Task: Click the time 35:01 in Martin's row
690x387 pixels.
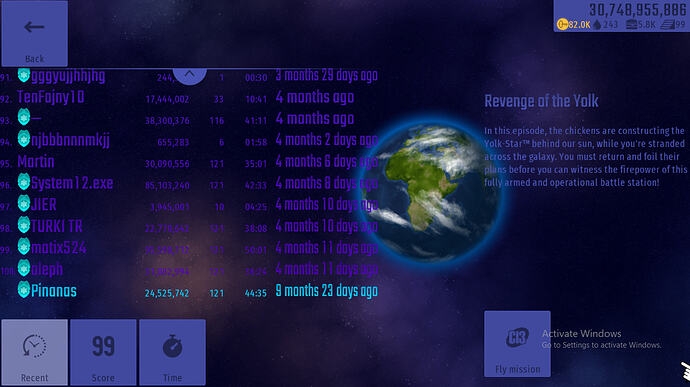Action: (x=256, y=164)
